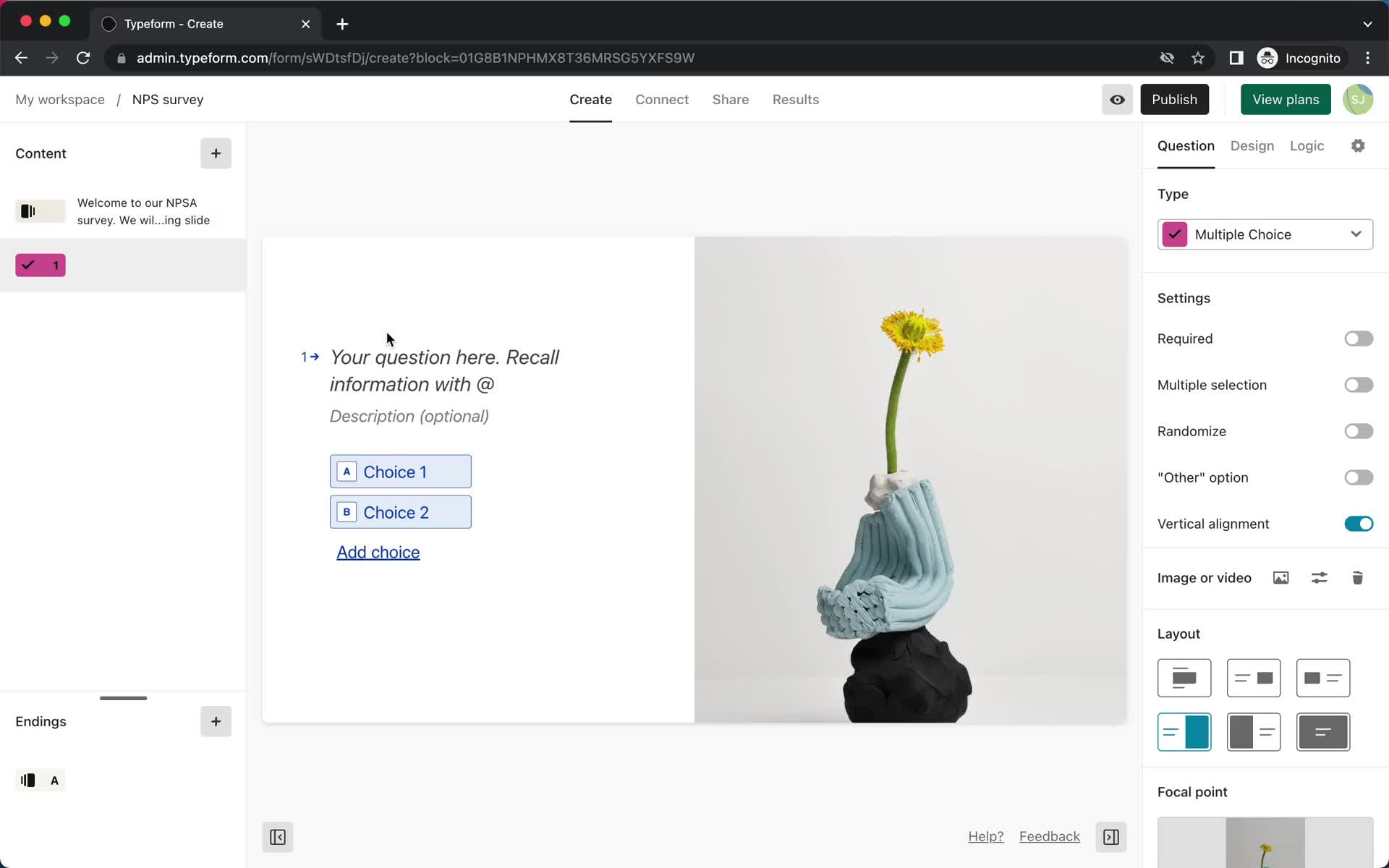
Task: Click the Add choice link
Action: (x=378, y=552)
